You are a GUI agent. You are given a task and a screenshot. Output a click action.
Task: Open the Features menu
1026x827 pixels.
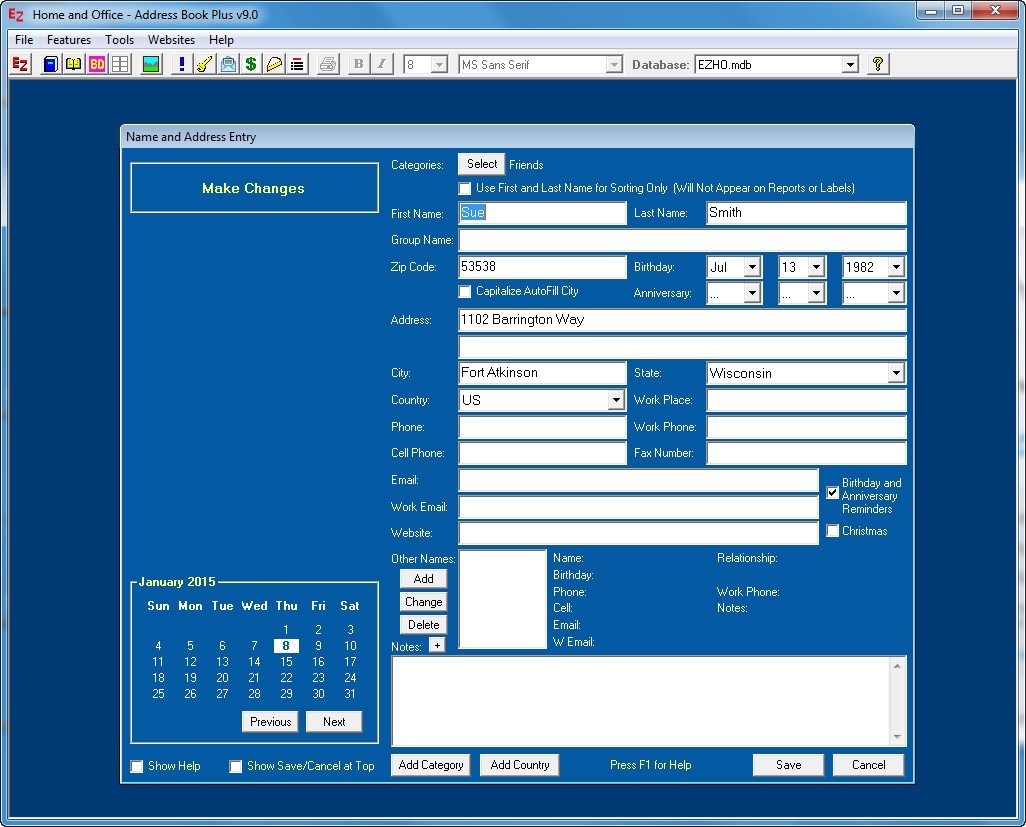[68, 39]
